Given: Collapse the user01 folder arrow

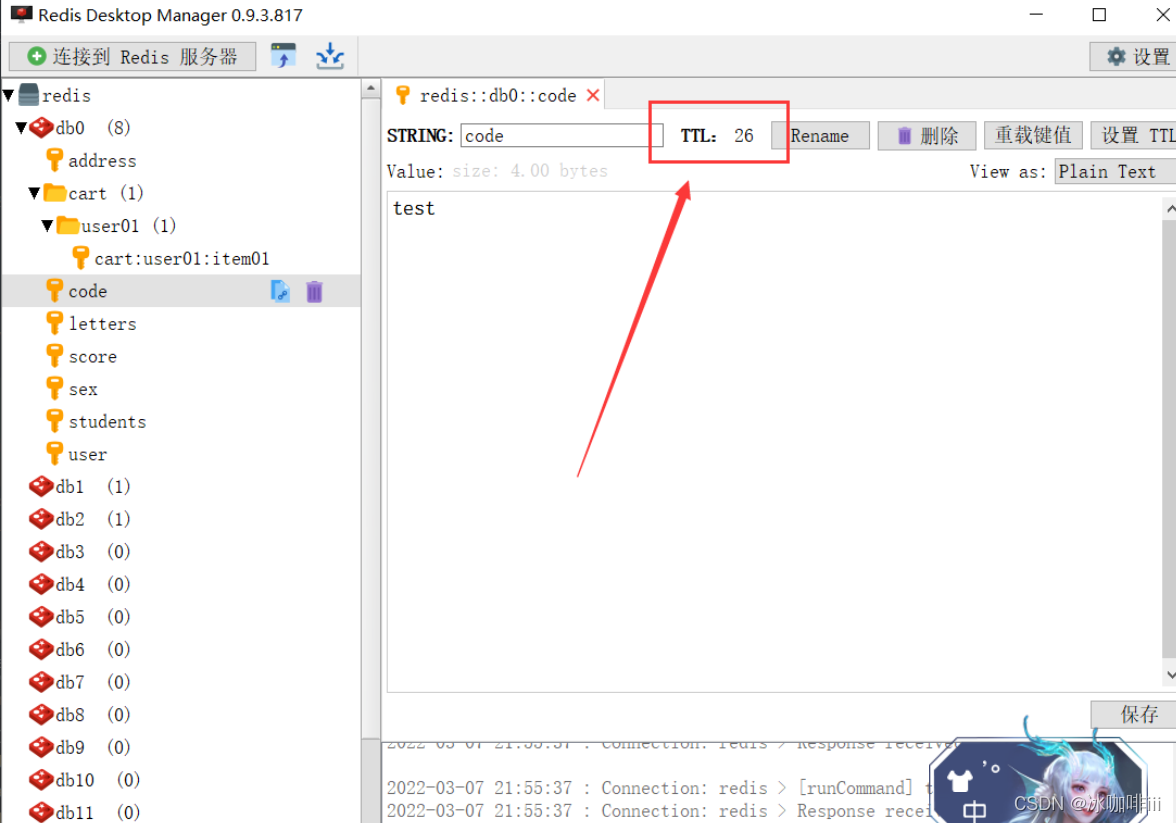Looking at the screenshot, I should 47,225.
